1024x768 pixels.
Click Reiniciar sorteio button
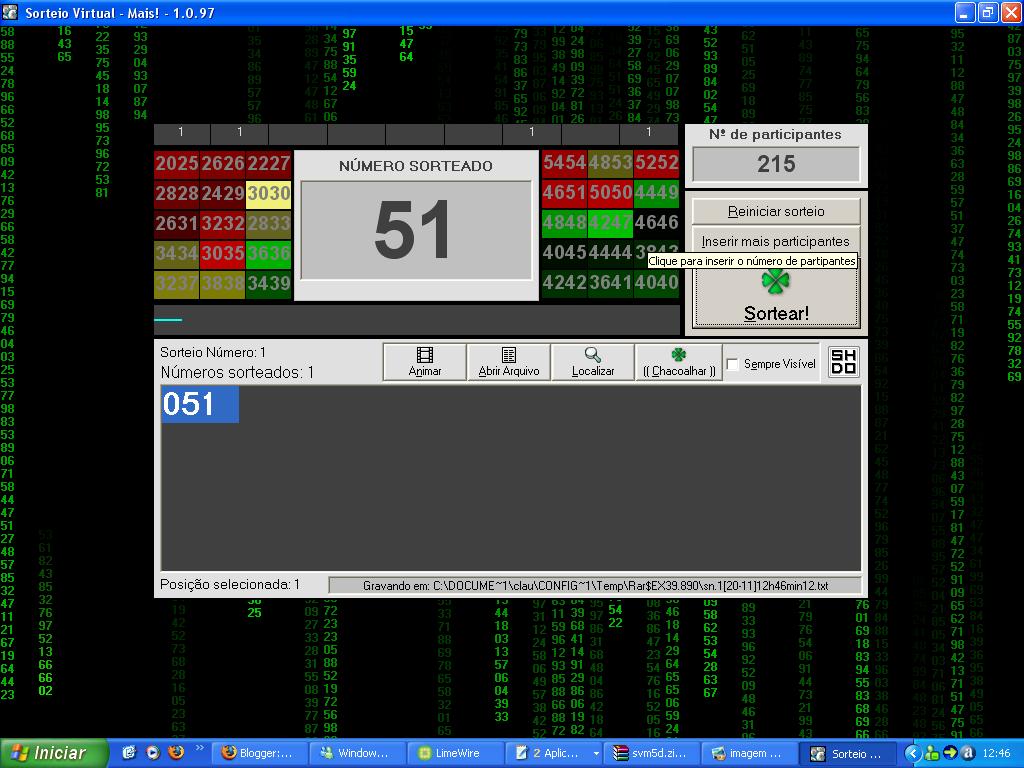point(776,212)
